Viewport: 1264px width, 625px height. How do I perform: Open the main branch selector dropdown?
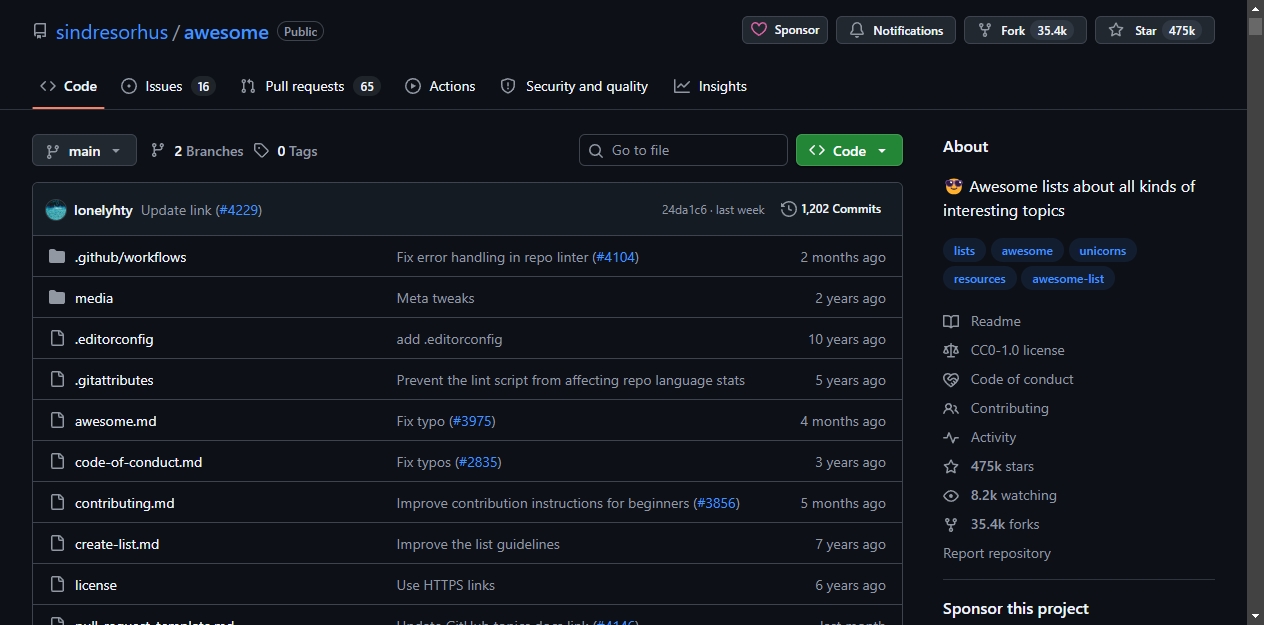click(84, 151)
